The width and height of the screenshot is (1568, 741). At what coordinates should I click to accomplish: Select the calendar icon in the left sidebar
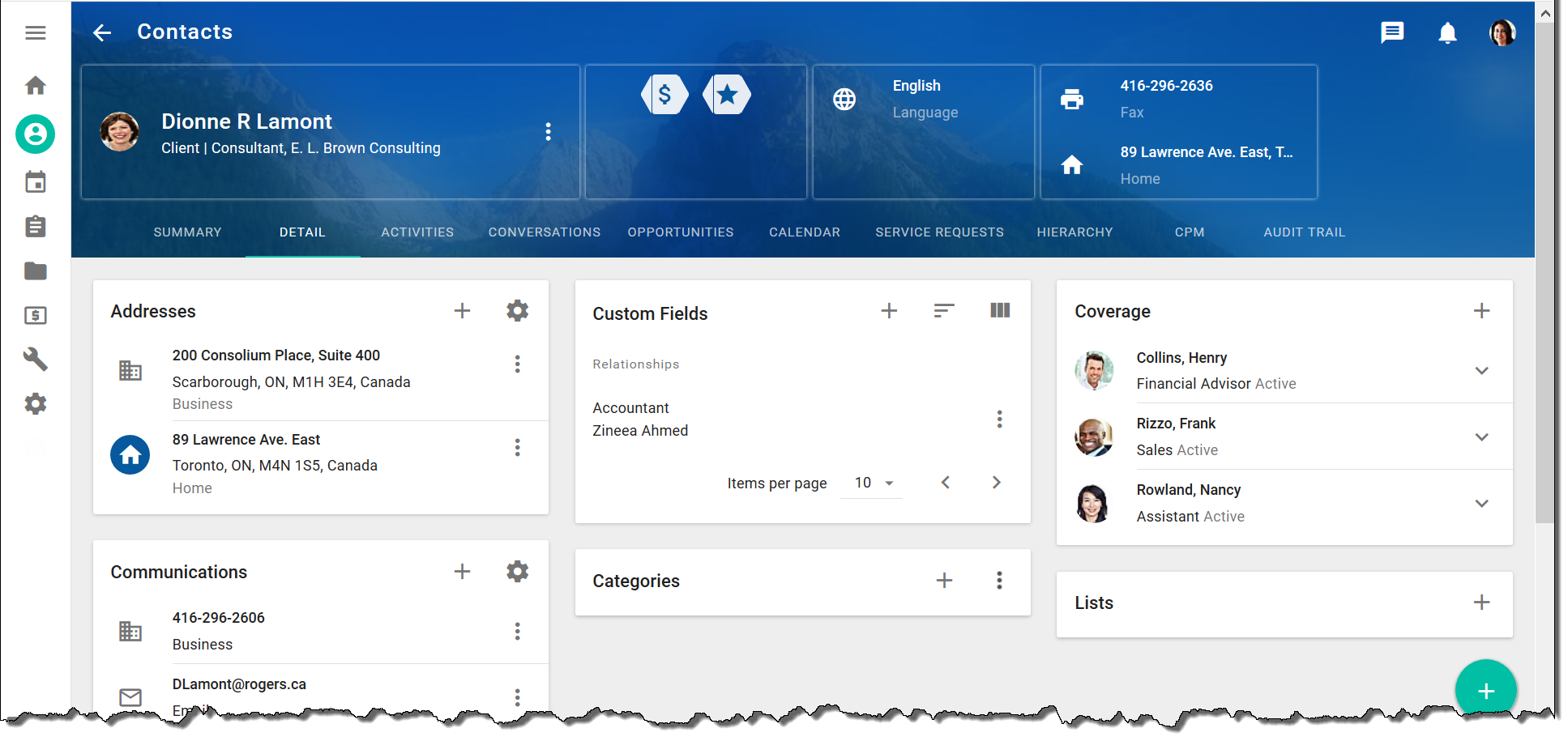pos(35,182)
